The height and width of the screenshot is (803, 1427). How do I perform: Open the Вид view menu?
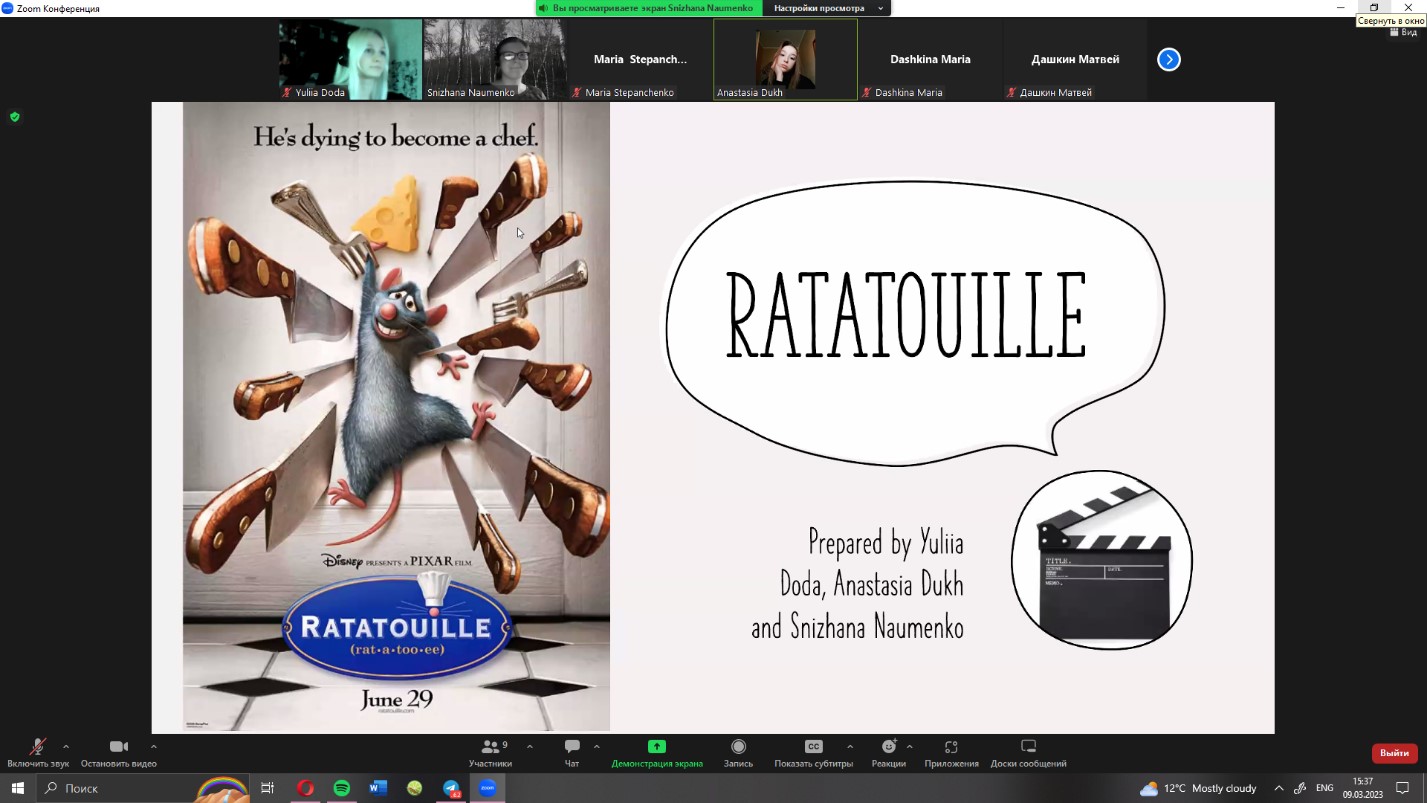(x=1403, y=32)
